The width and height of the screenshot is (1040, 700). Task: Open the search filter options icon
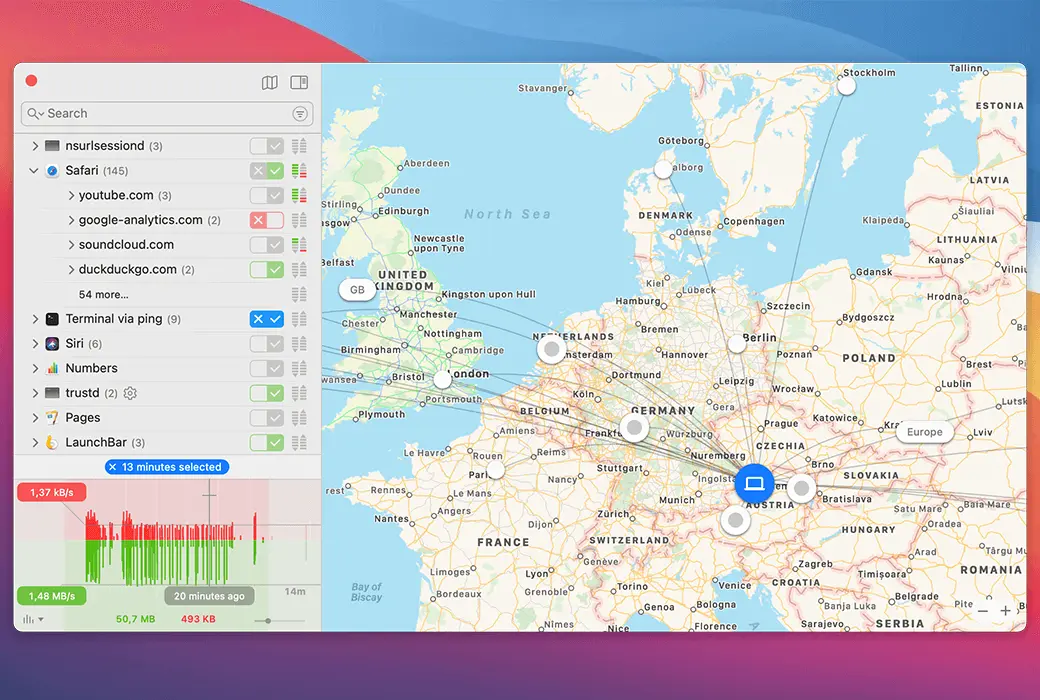(x=300, y=113)
